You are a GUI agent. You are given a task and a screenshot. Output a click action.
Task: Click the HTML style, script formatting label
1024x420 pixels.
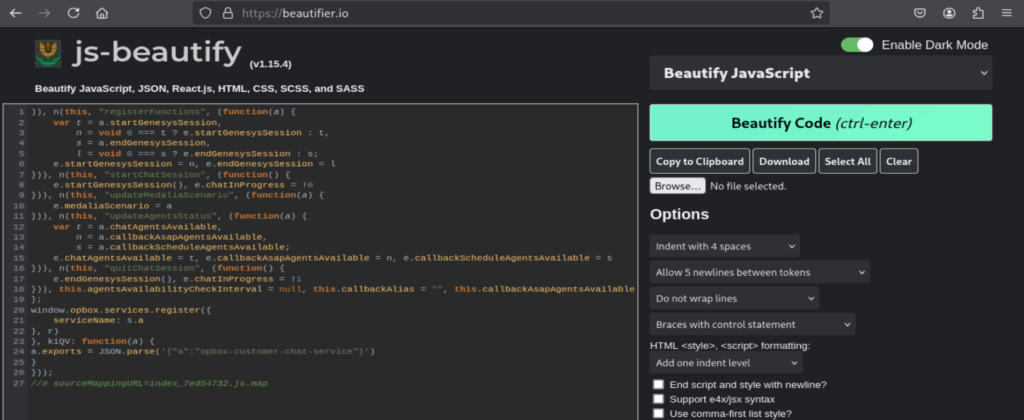(730, 346)
